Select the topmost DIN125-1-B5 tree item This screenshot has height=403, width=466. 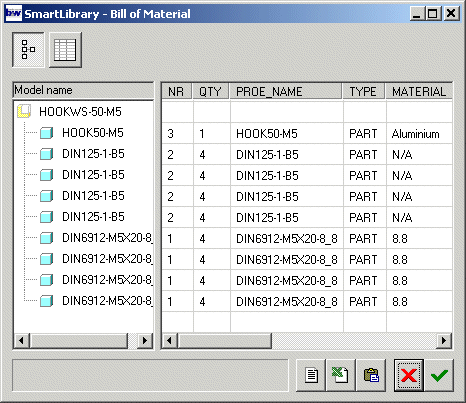pos(93,154)
